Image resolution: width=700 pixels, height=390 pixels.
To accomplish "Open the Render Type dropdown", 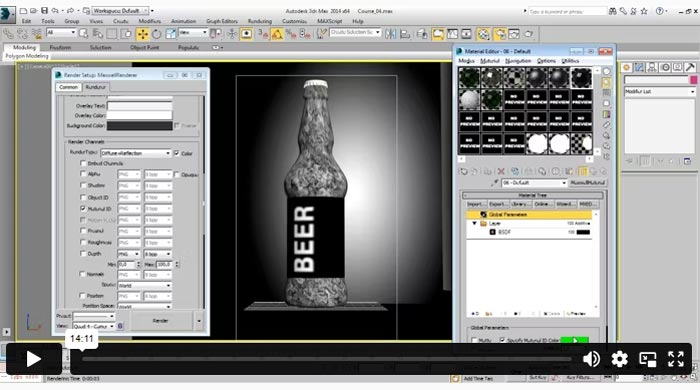I will pos(136,153).
